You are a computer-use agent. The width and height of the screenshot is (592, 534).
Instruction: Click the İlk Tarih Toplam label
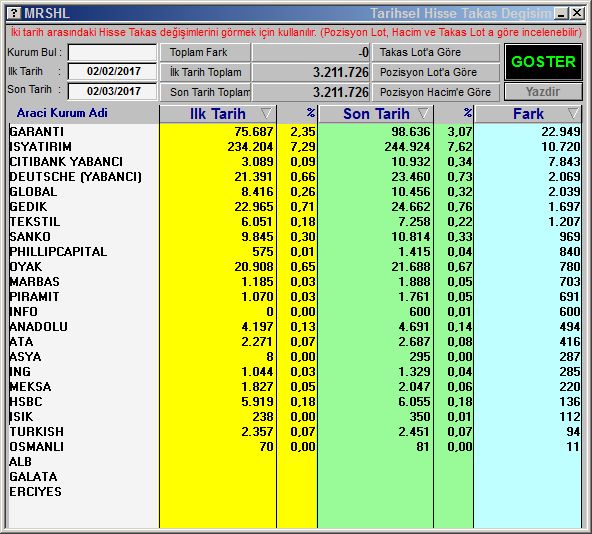[205, 72]
